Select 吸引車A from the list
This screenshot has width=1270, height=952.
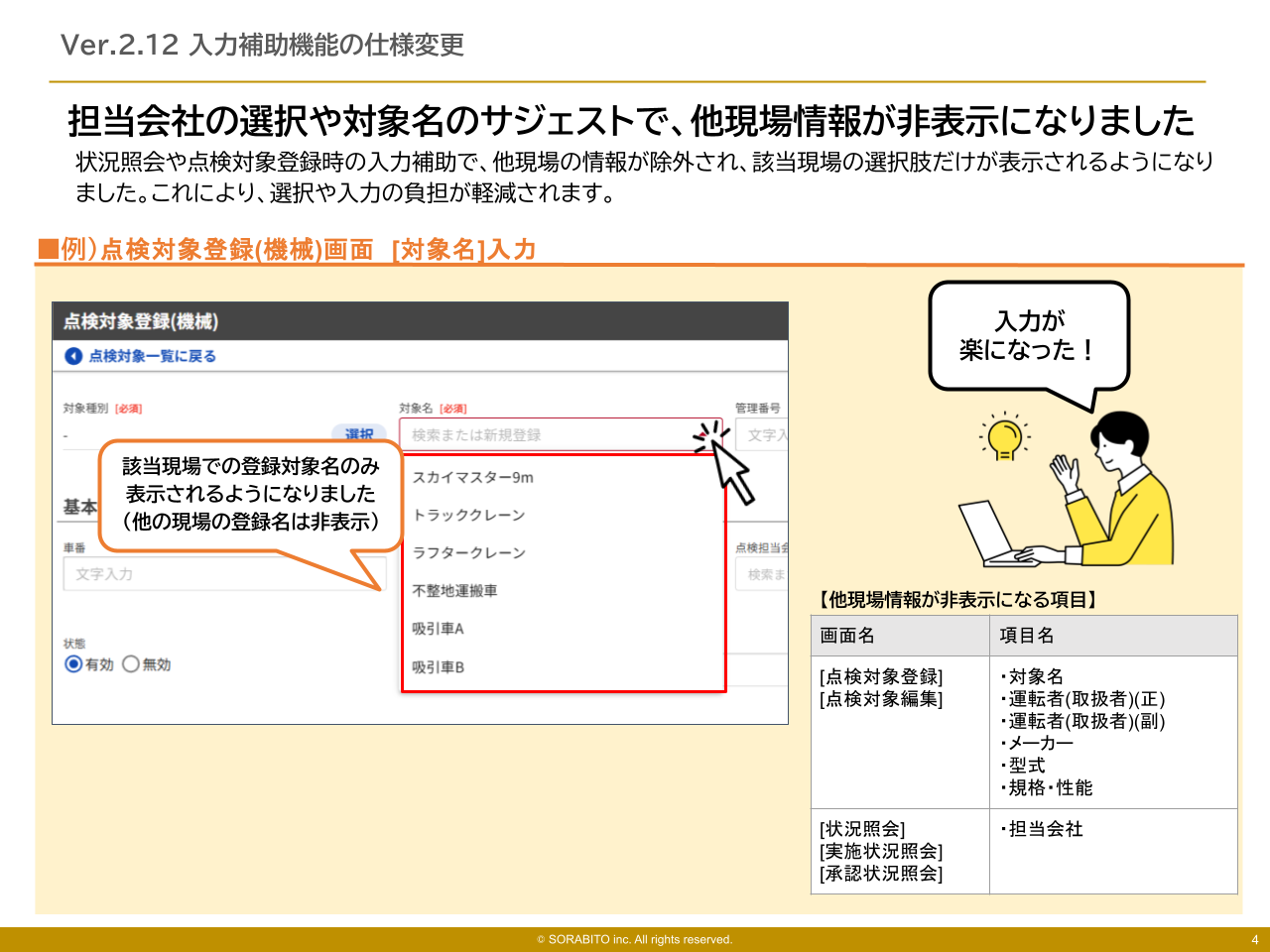439,629
